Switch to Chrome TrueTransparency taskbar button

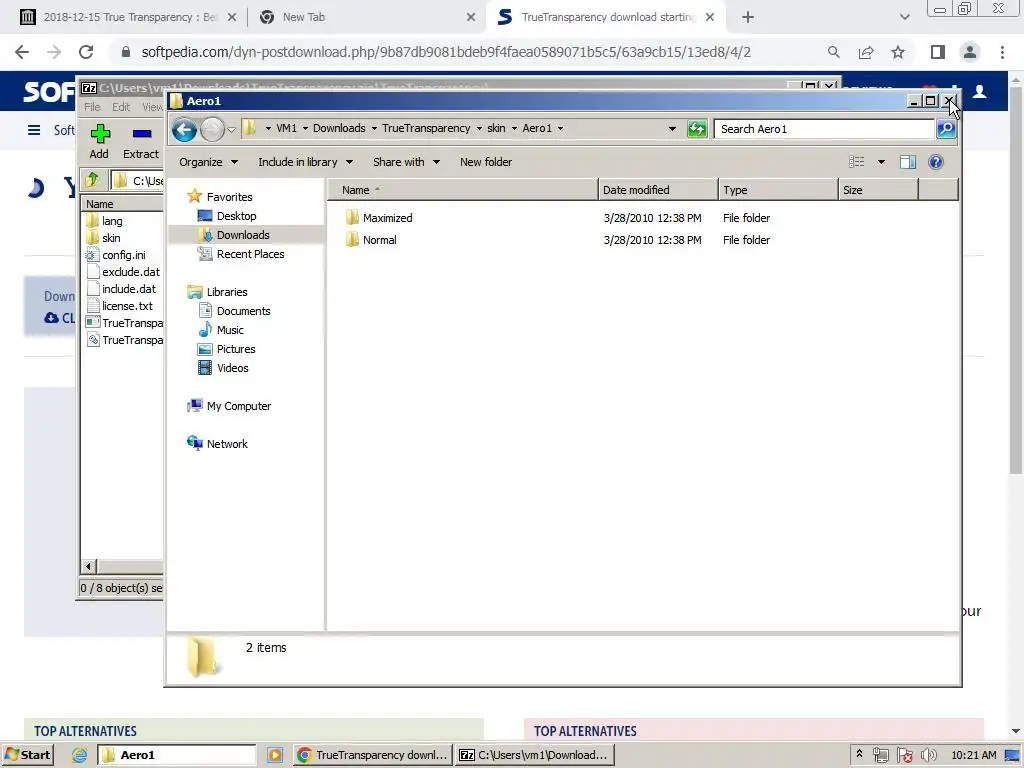(372, 755)
